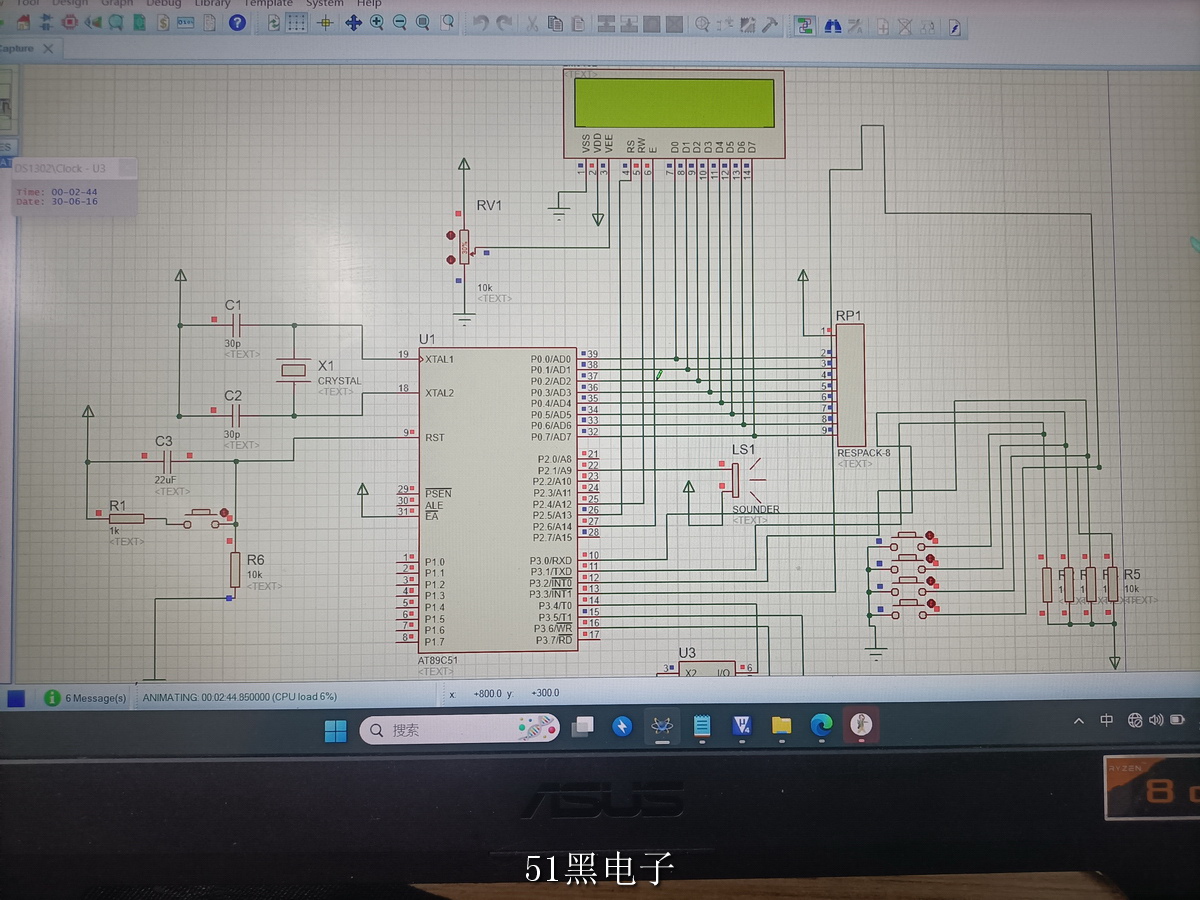Image resolution: width=1200 pixels, height=900 pixels.
Task: Click the Zoom Out magnifier
Action: click(400, 23)
